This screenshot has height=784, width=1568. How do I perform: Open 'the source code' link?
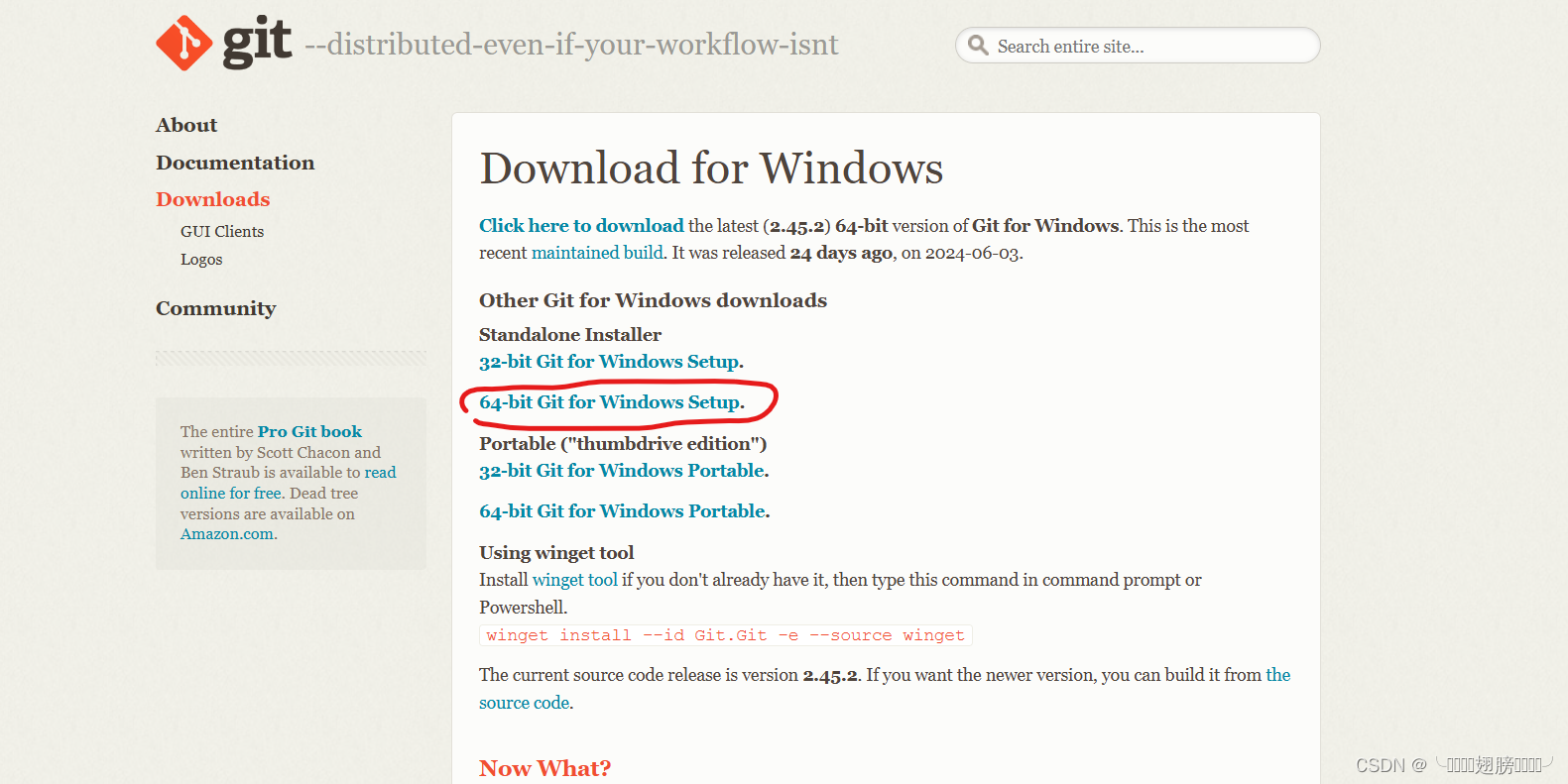pos(1278,675)
